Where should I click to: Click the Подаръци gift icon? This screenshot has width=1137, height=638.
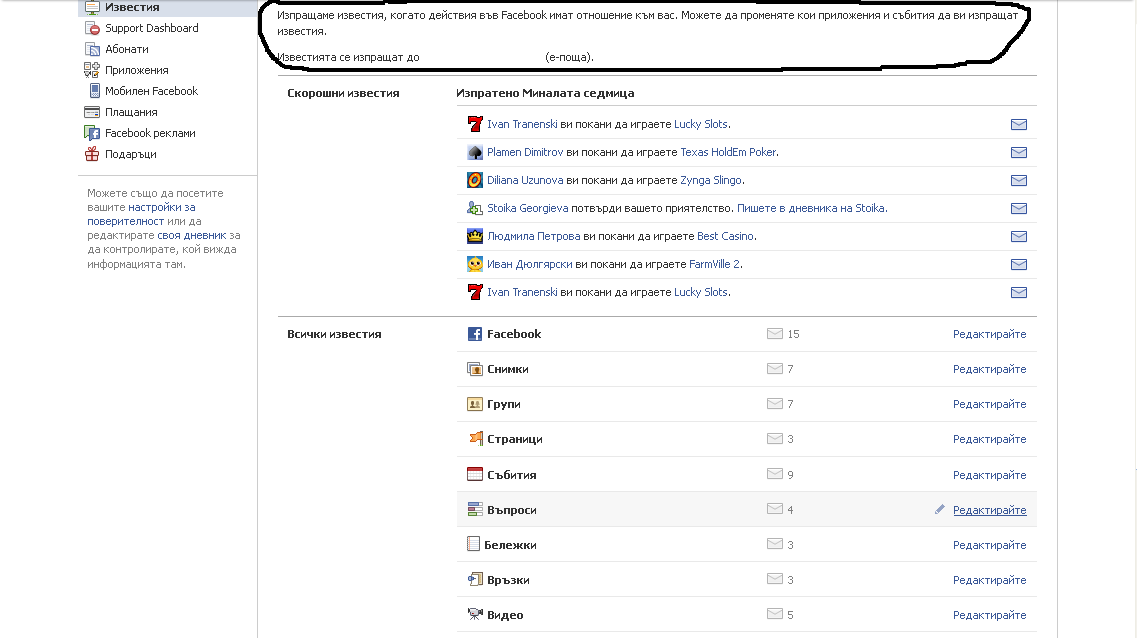[92, 154]
